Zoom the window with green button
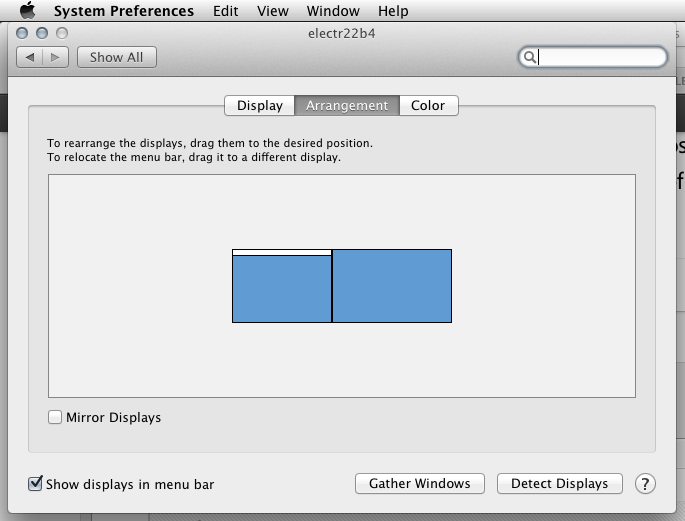This screenshot has width=685, height=521. [x=62, y=33]
